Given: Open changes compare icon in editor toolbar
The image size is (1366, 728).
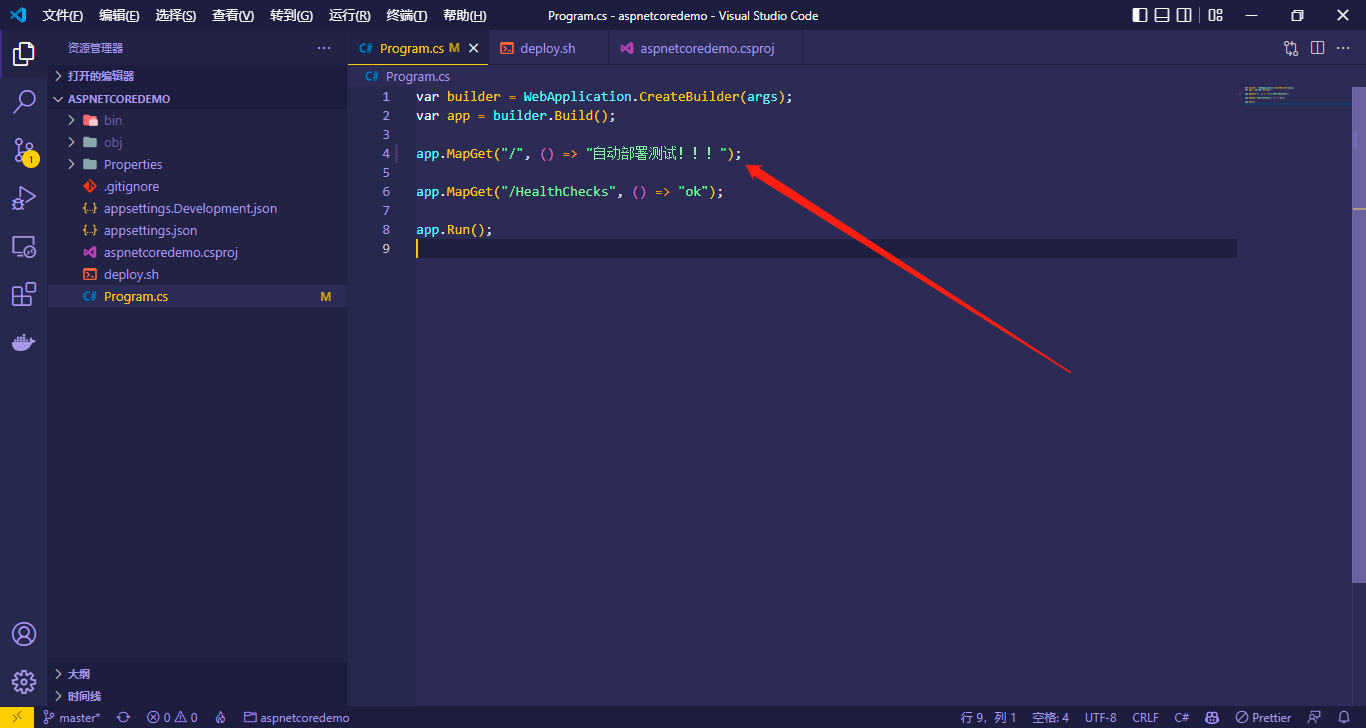Looking at the screenshot, I should [1291, 48].
